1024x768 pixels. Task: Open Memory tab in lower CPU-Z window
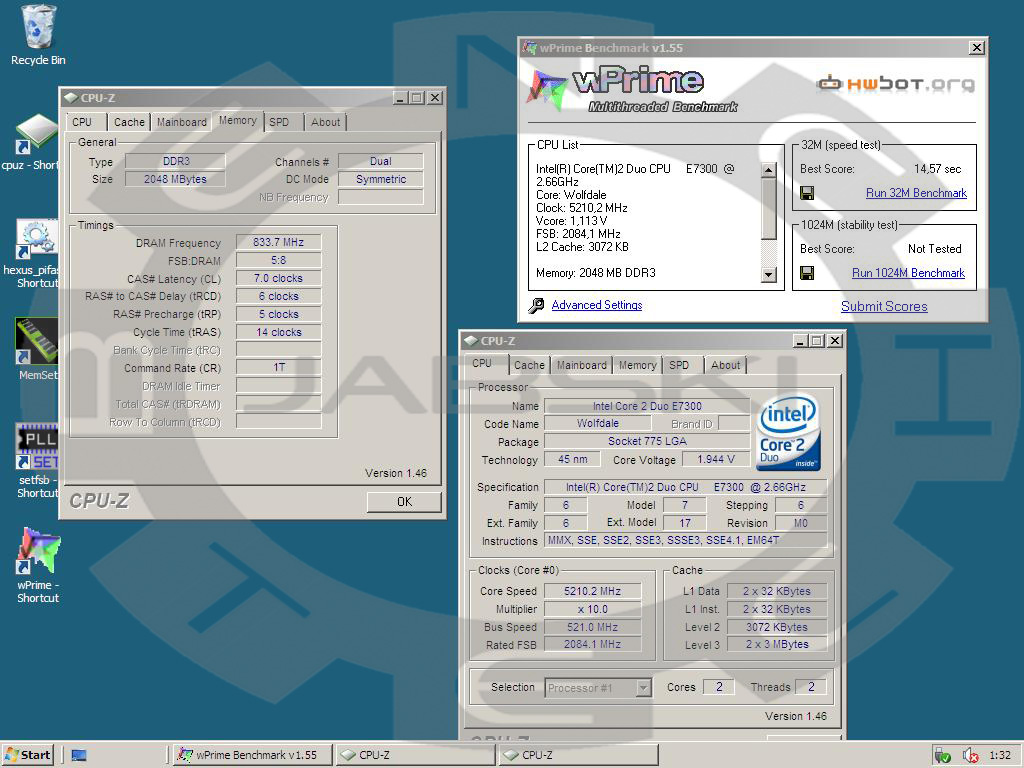pos(637,366)
